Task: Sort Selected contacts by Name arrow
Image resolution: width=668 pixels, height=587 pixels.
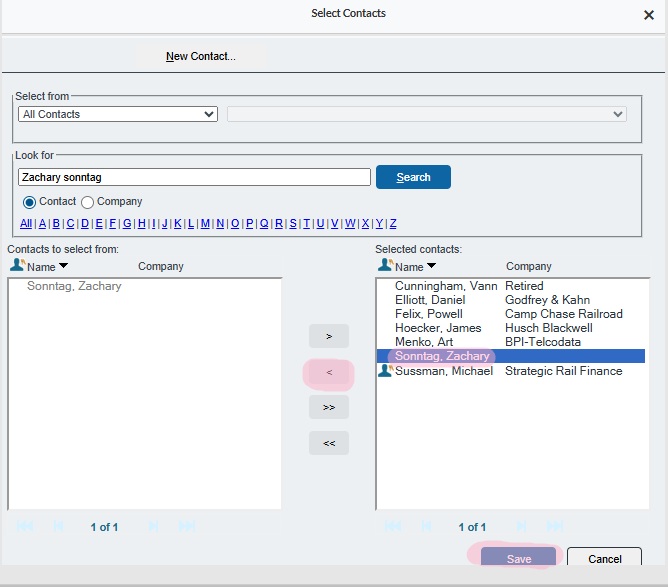Action: (431, 267)
